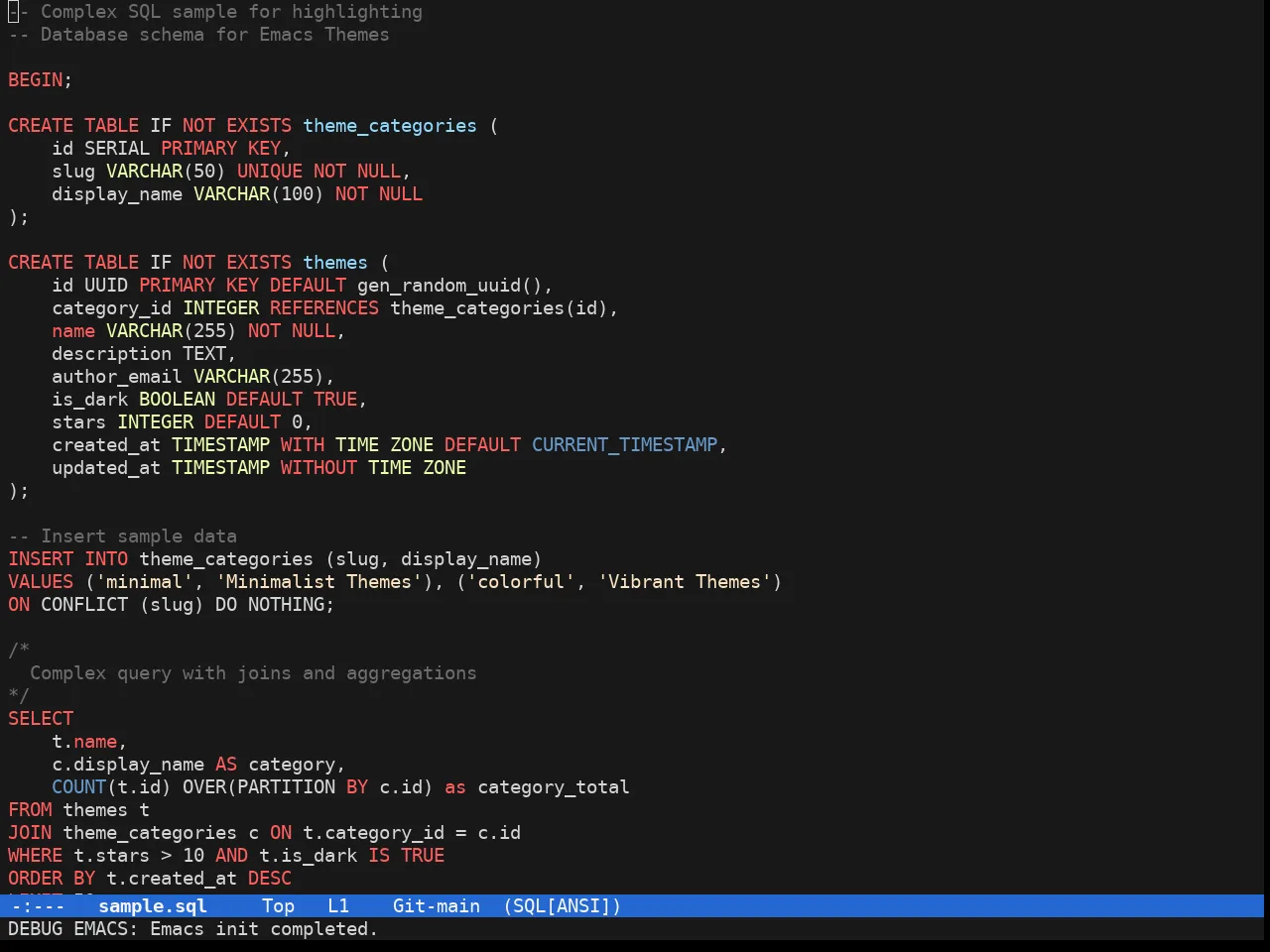This screenshot has height=952, width=1270.
Task: Click the WHERE keyword
Action: tap(36, 855)
